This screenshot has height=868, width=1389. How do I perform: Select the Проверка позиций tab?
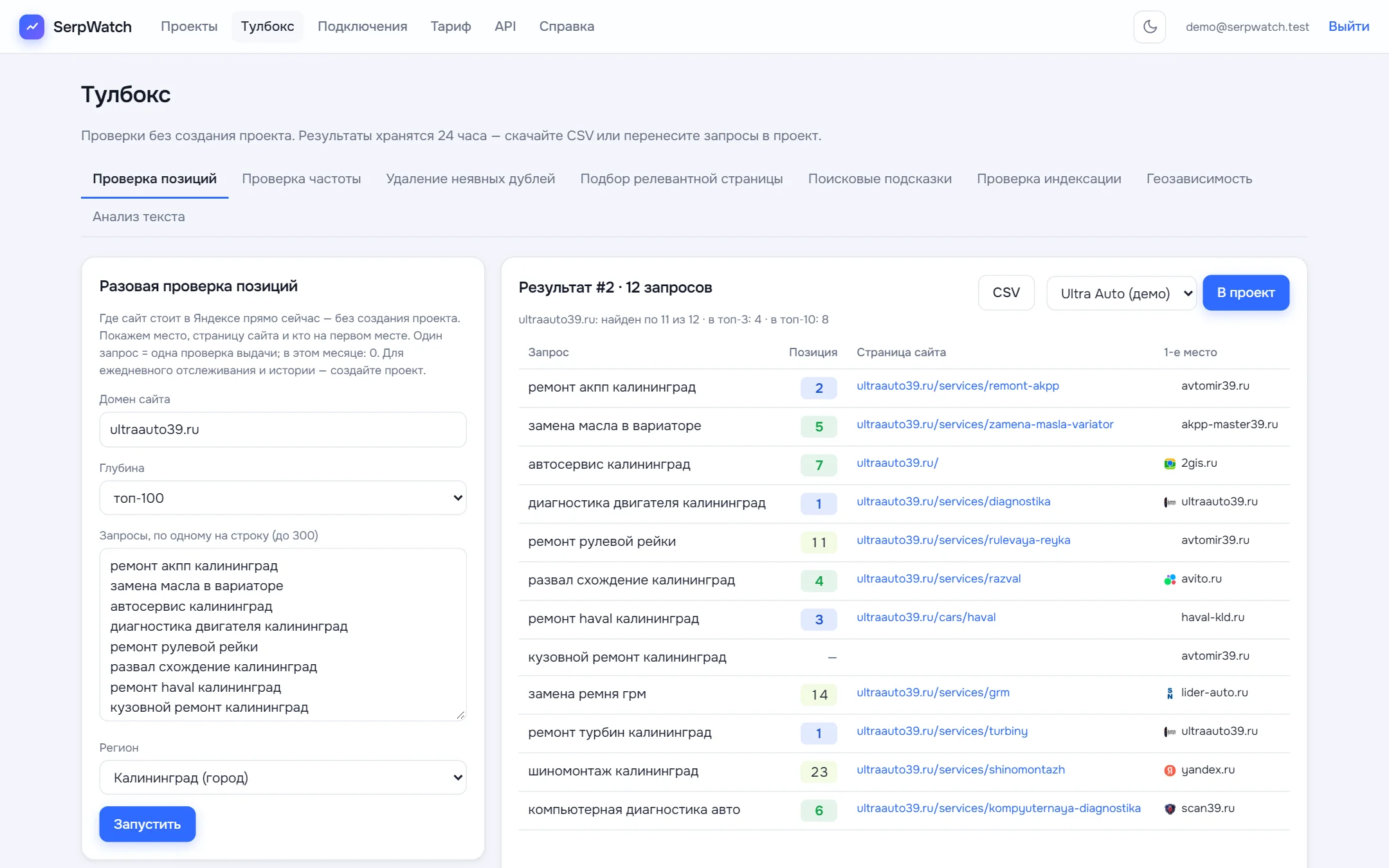coord(154,179)
